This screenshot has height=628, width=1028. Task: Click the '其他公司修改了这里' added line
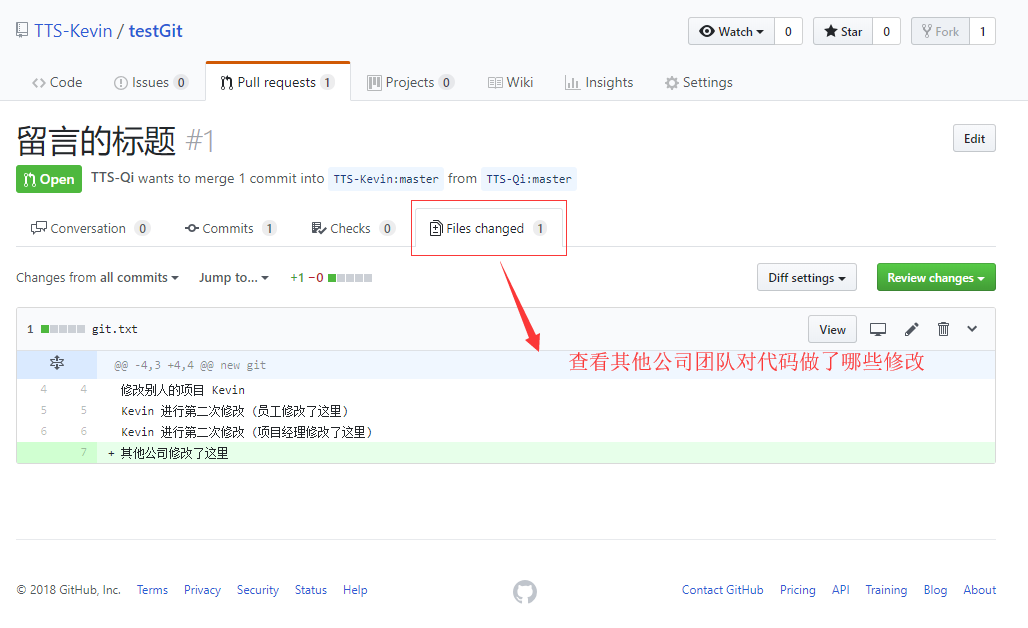[x=174, y=453]
